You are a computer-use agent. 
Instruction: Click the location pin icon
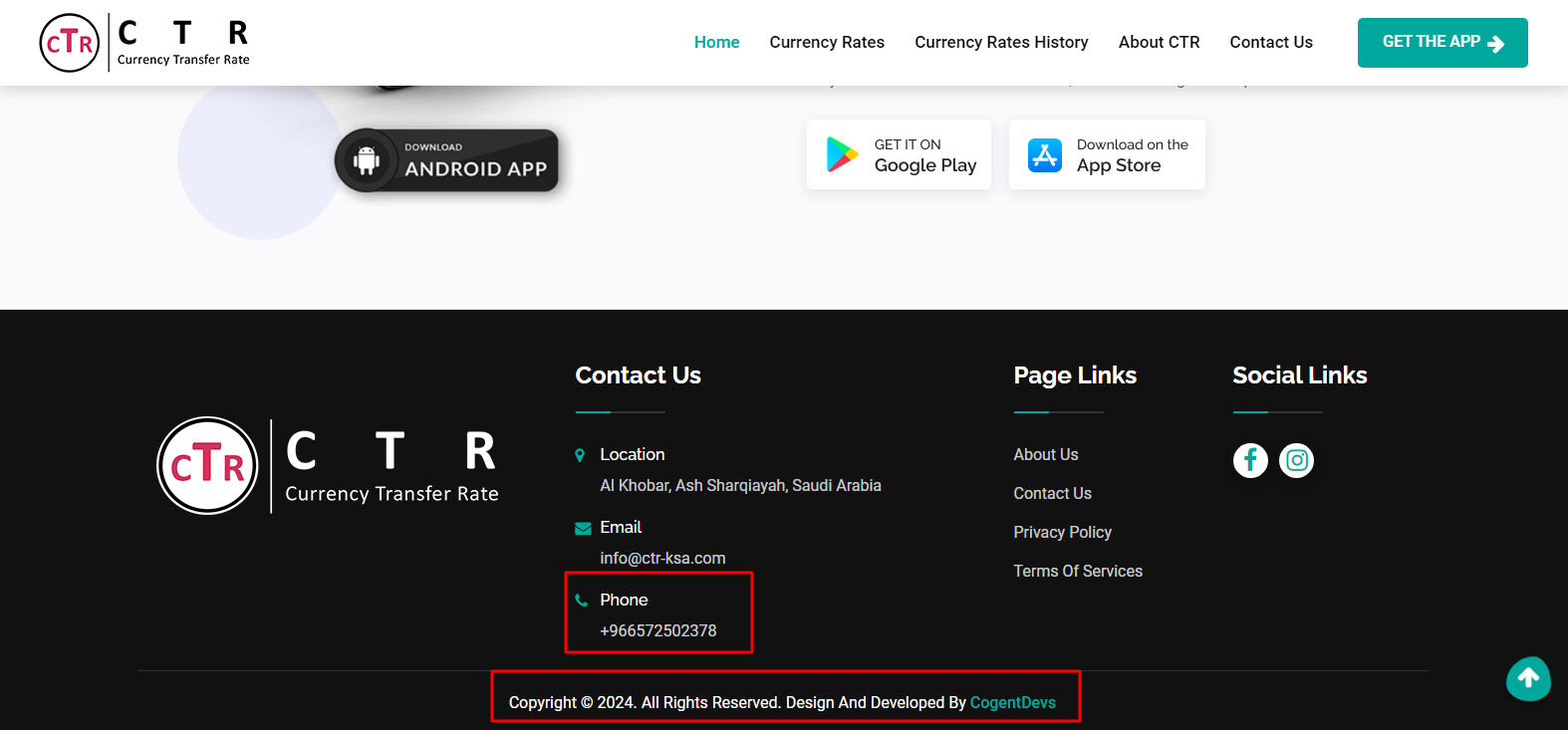580,455
